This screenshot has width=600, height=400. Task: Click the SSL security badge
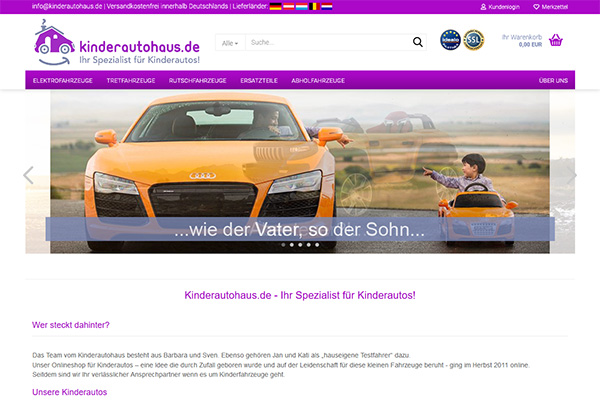474,40
